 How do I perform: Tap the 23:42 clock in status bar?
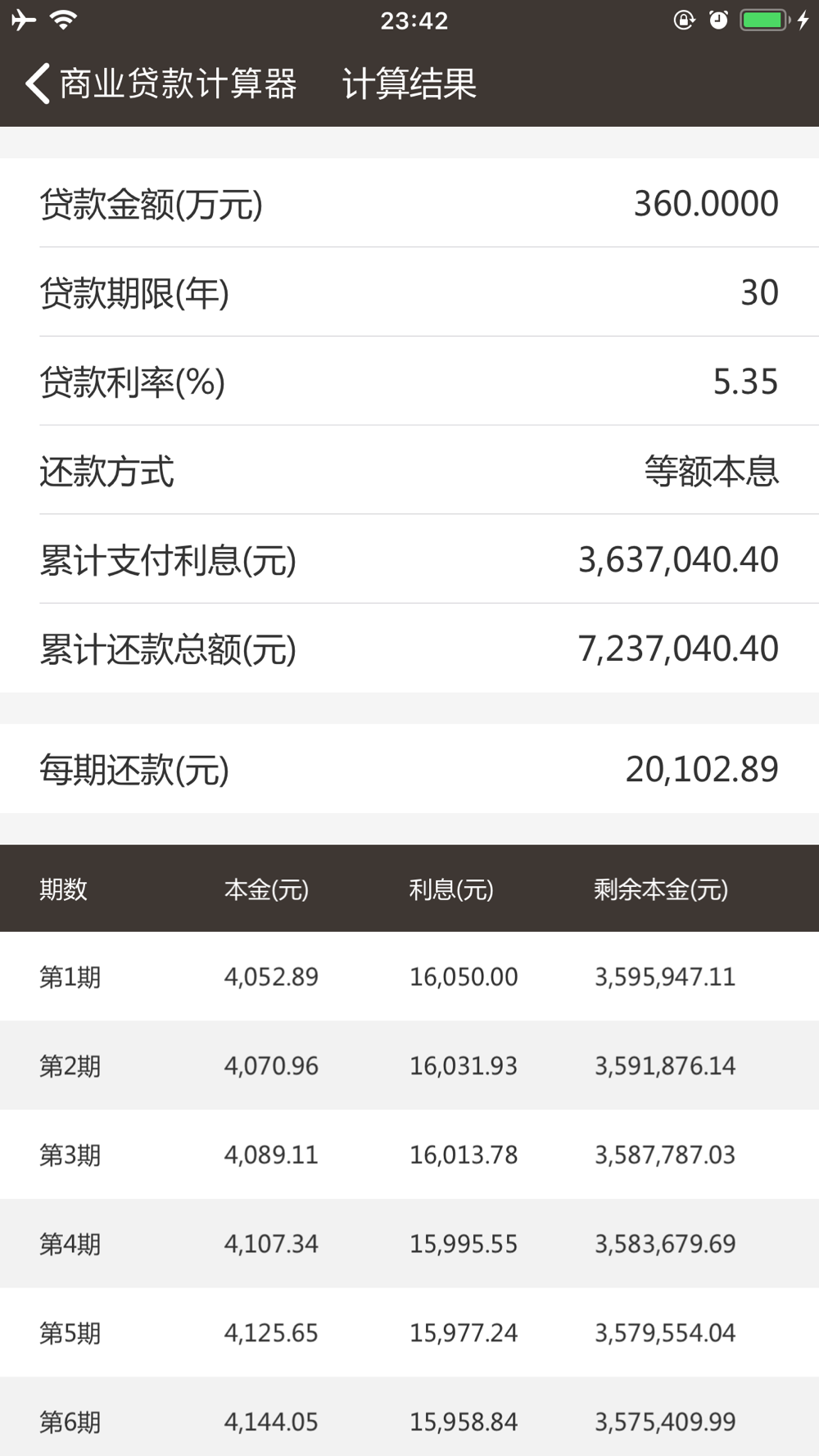[x=414, y=20]
